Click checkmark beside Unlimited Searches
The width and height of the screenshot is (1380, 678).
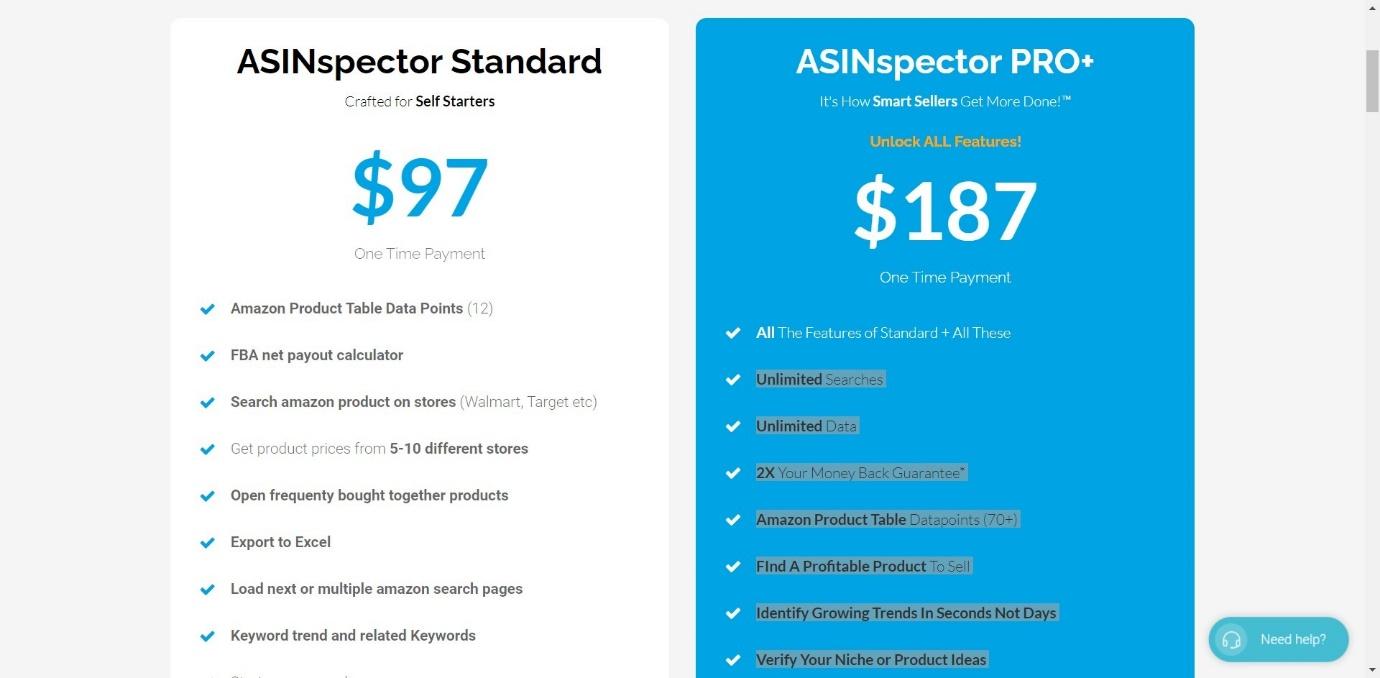click(733, 380)
